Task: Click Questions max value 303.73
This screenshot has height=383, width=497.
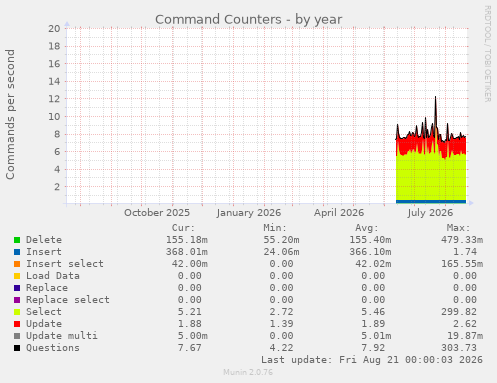Action: pyautogui.click(x=459, y=348)
